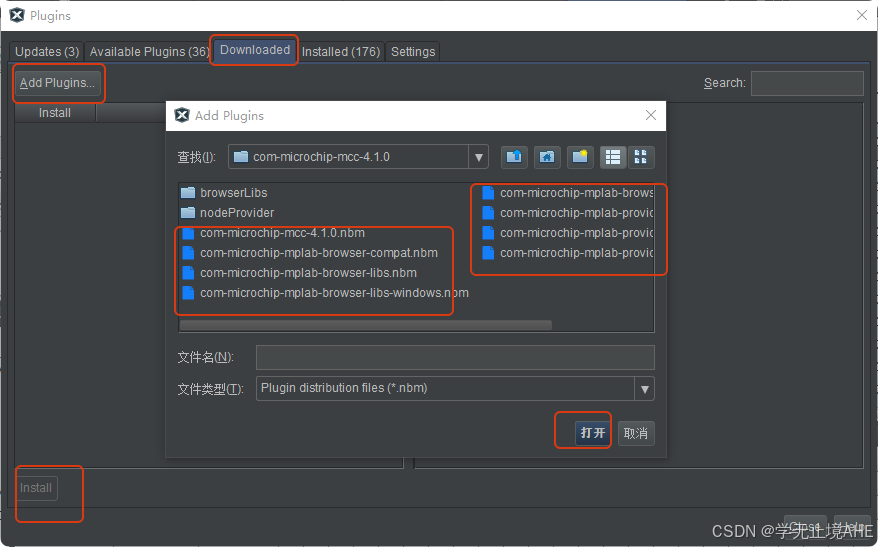Switch to Installed (176) tab
Viewport: 878px width, 547px height.
pos(341,52)
